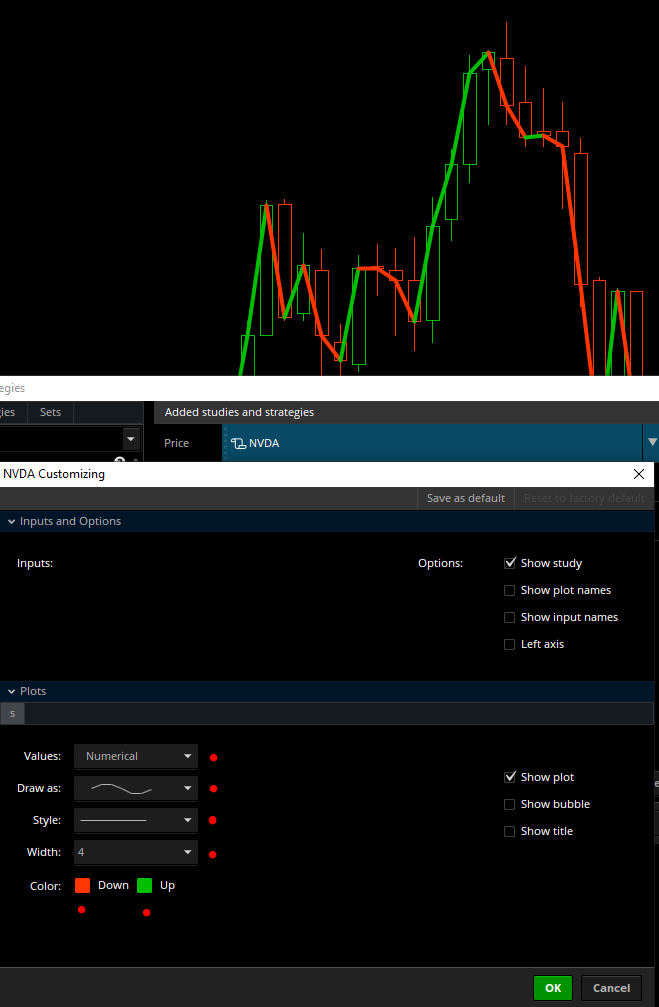Turn on the Show title checkbox
Image resolution: width=659 pixels, height=1007 pixels.
tap(510, 832)
